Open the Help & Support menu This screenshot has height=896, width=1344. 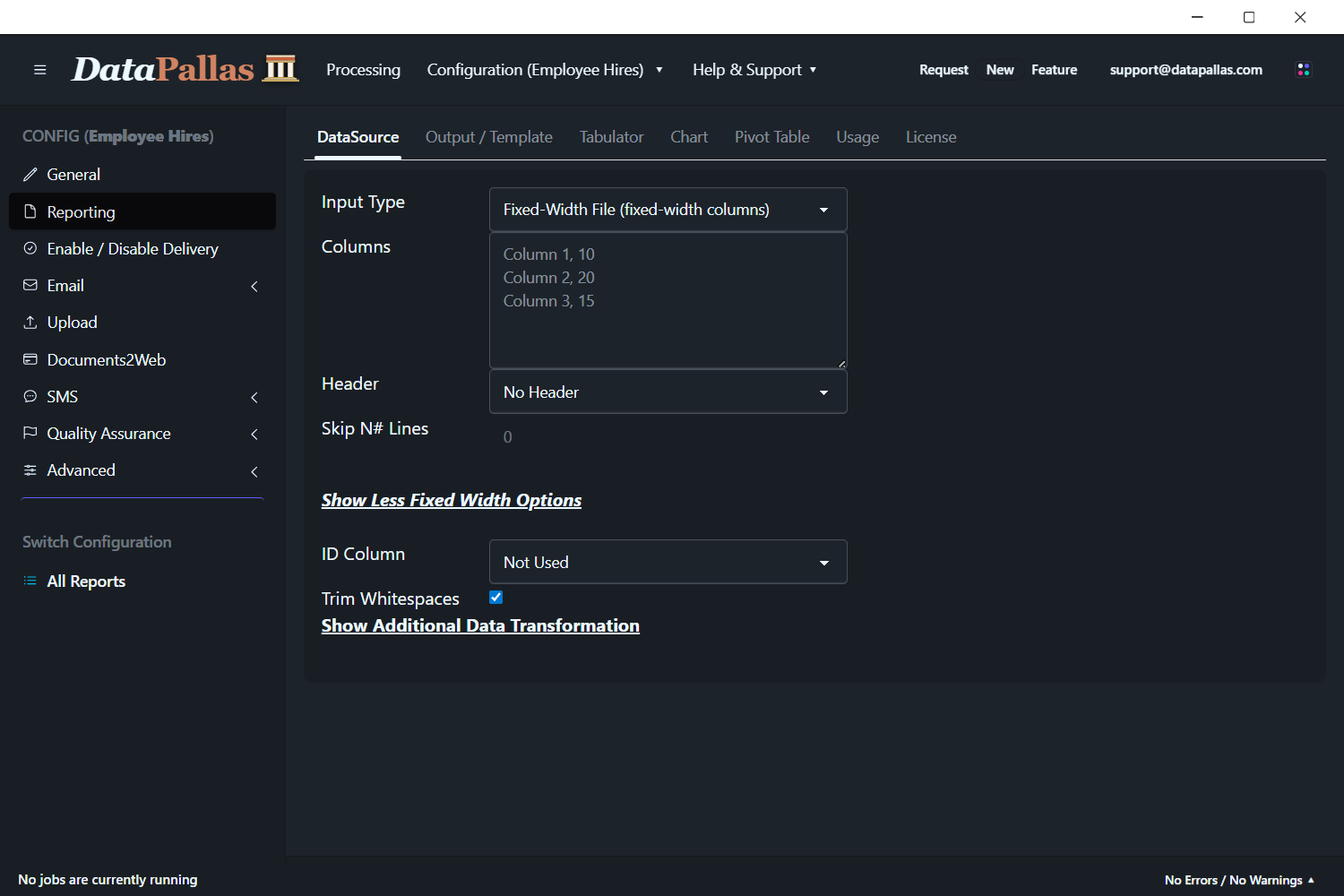coord(754,70)
